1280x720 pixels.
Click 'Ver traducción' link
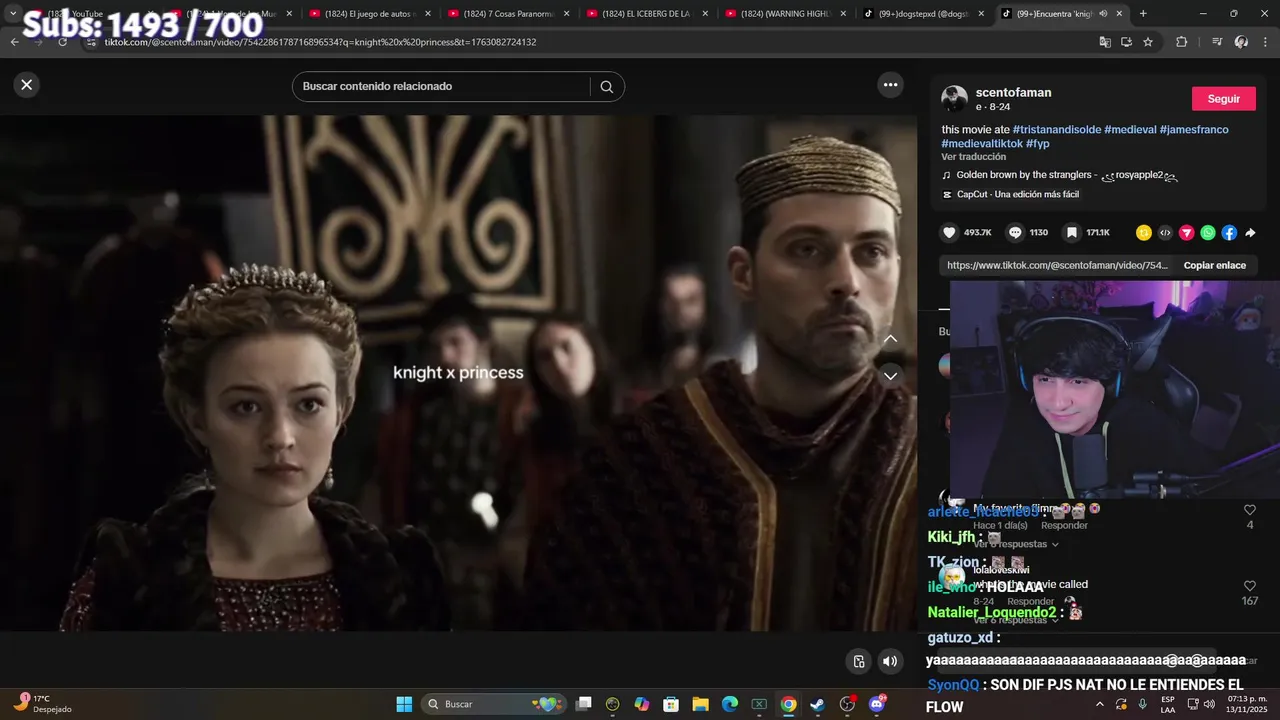[x=973, y=157]
